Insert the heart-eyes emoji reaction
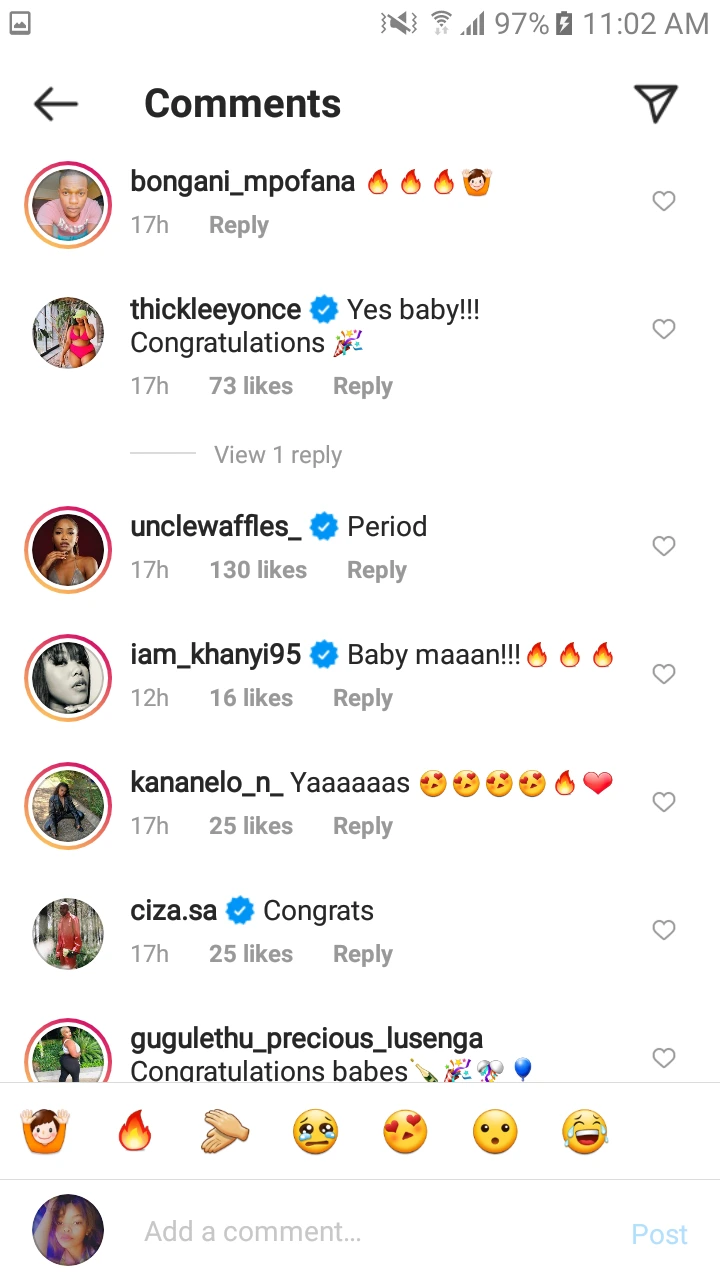The height and width of the screenshot is (1280, 720). point(405,1132)
